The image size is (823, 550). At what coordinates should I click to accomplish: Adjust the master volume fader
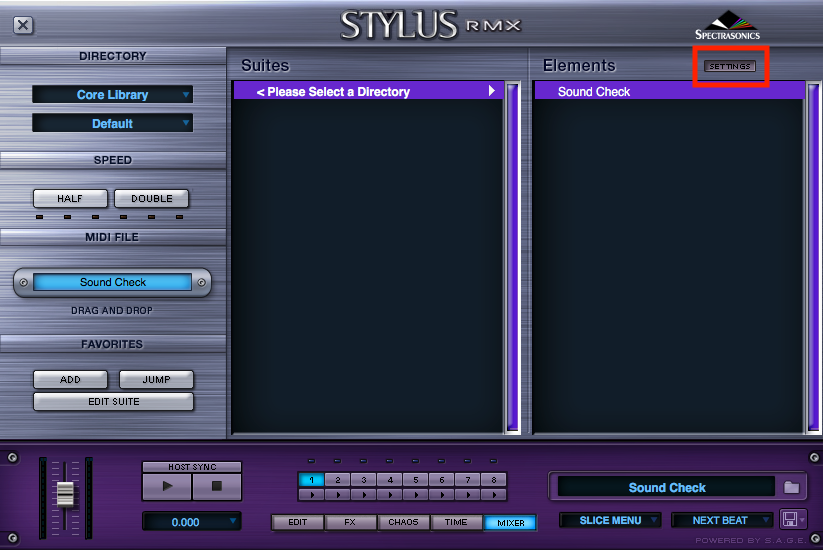(x=65, y=494)
